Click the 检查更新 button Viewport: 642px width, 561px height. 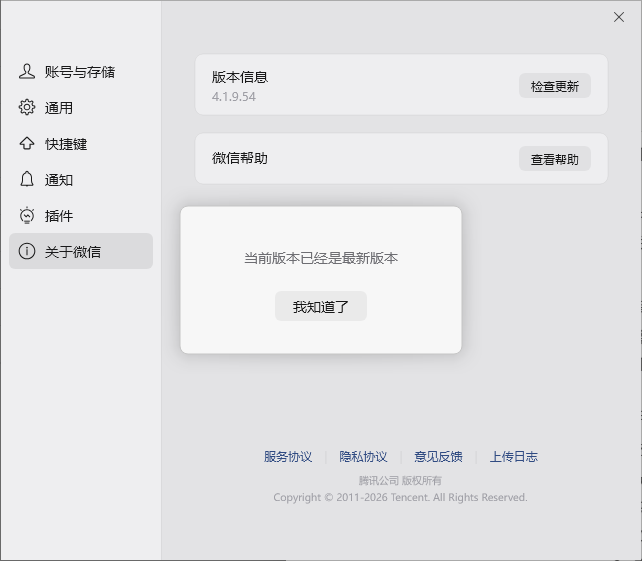tap(555, 86)
